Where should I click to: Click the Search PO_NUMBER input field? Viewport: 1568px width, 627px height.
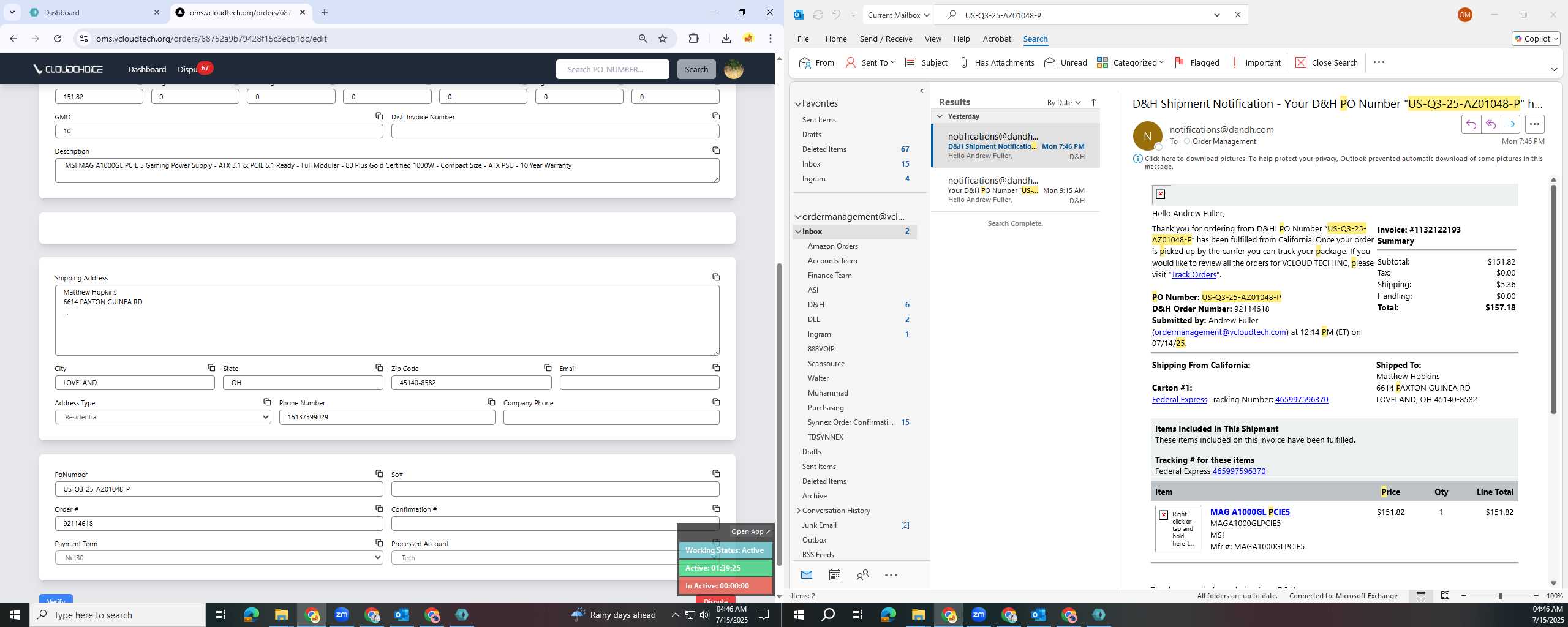pyautogui.click(x=612, y=69)
